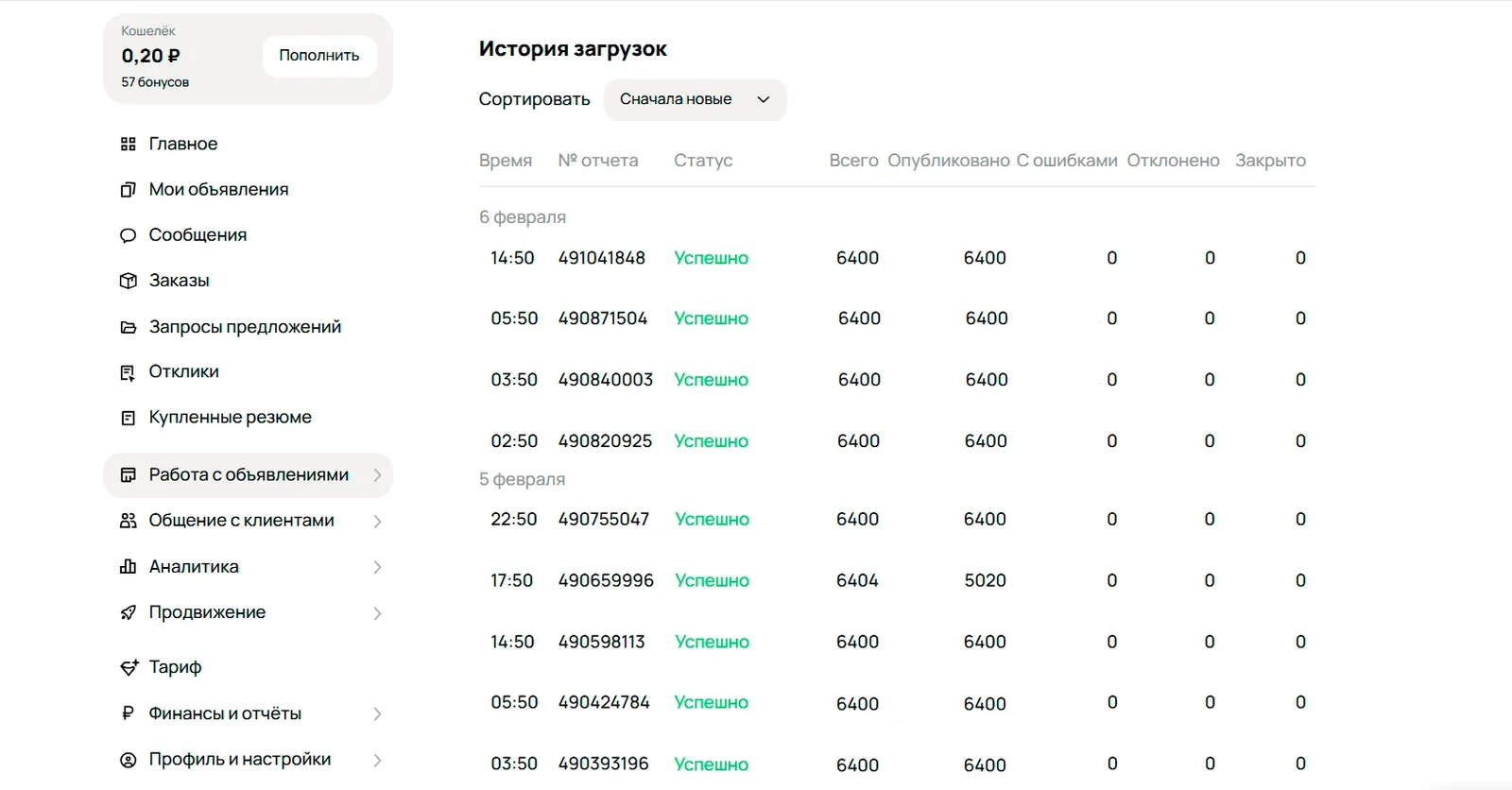Click the Купленные резюме icon
This screenshot has height=790, width=1512.
[x=129, y=418]
